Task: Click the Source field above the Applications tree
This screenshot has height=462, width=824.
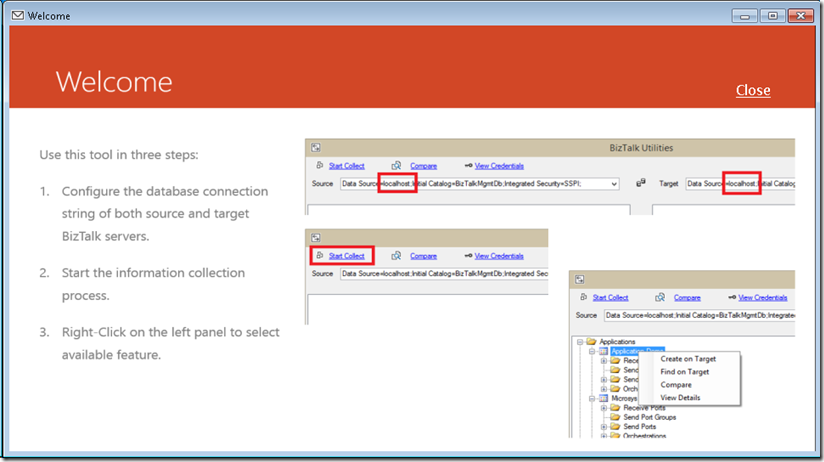Action: [x=699, y=315]
